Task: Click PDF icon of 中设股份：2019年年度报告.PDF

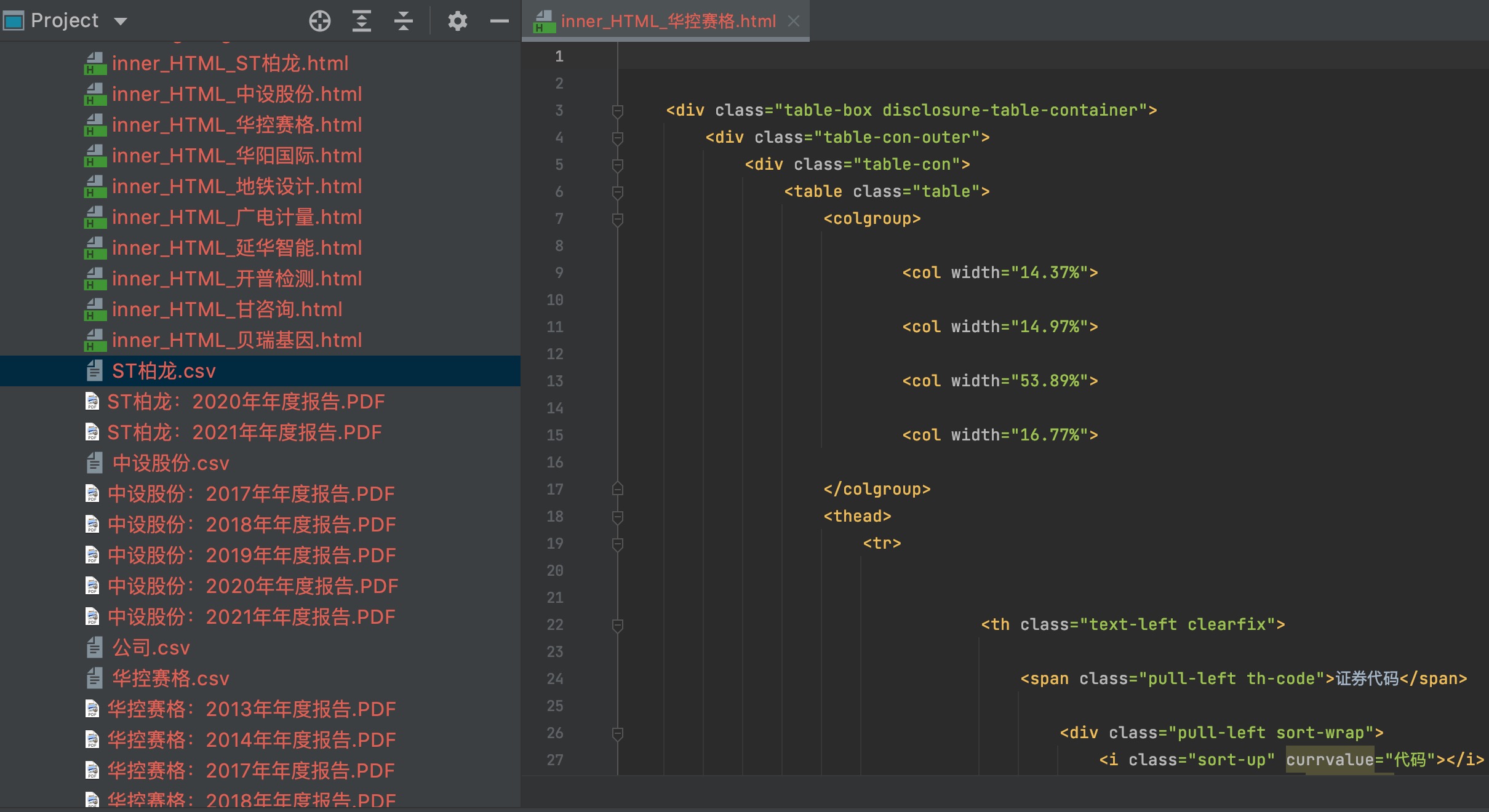Action: coord(92,555)
